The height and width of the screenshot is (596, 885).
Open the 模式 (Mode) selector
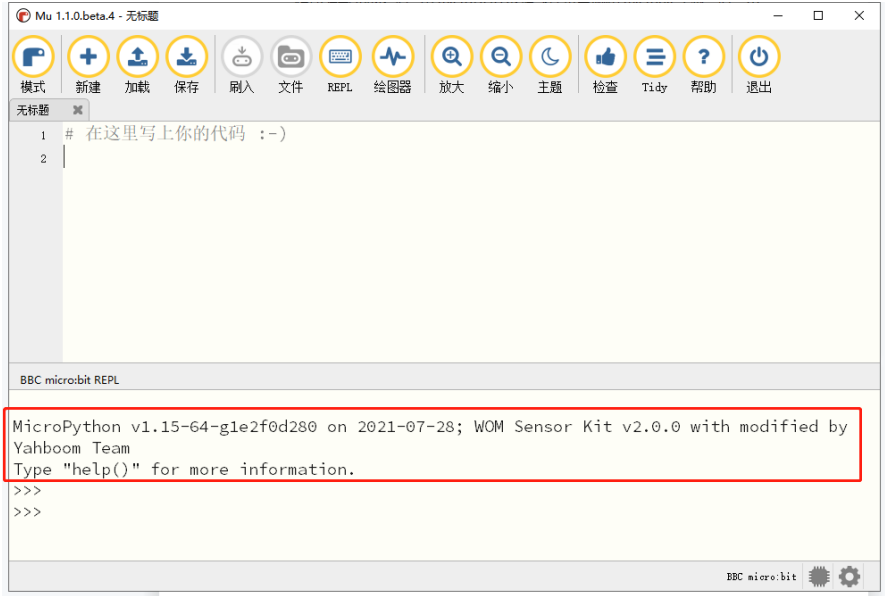click(x=33, y=64)
